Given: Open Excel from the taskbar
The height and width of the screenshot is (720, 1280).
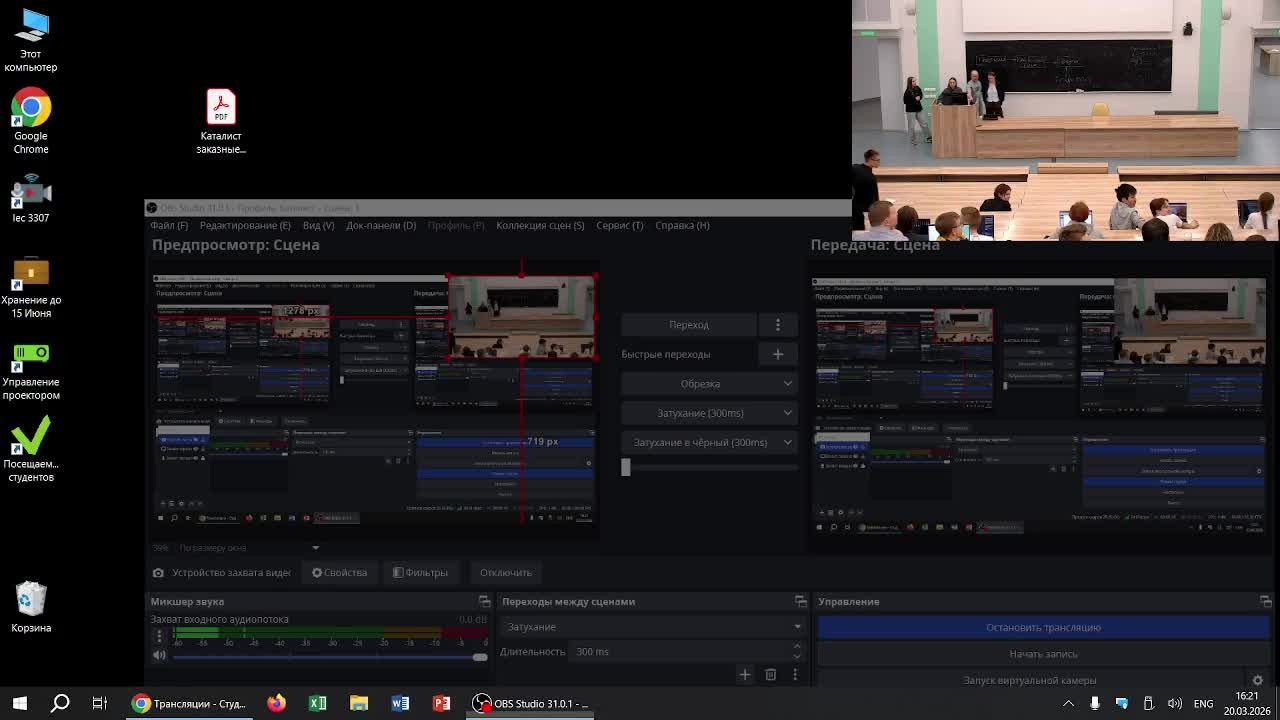Looking at the screenshot, I should pyautogui.click(x=317, y=703).
